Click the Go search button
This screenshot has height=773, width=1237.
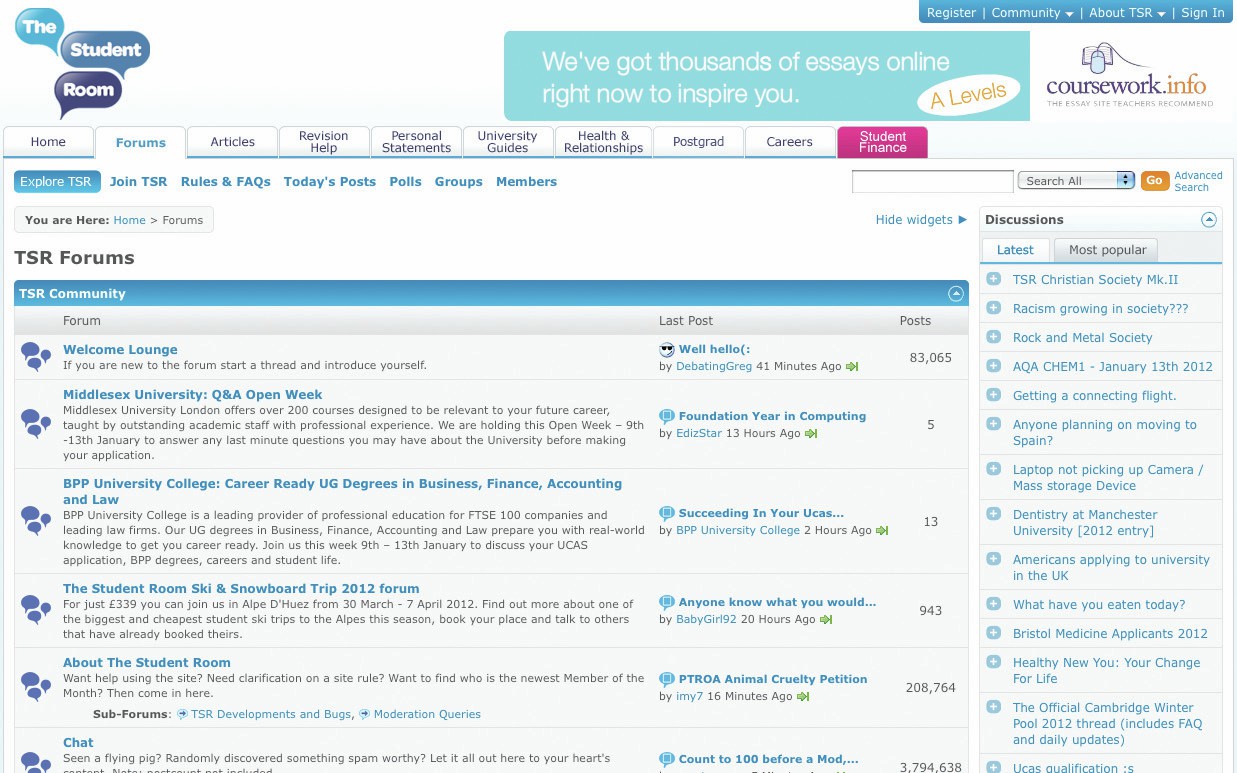click(1154, 181)
